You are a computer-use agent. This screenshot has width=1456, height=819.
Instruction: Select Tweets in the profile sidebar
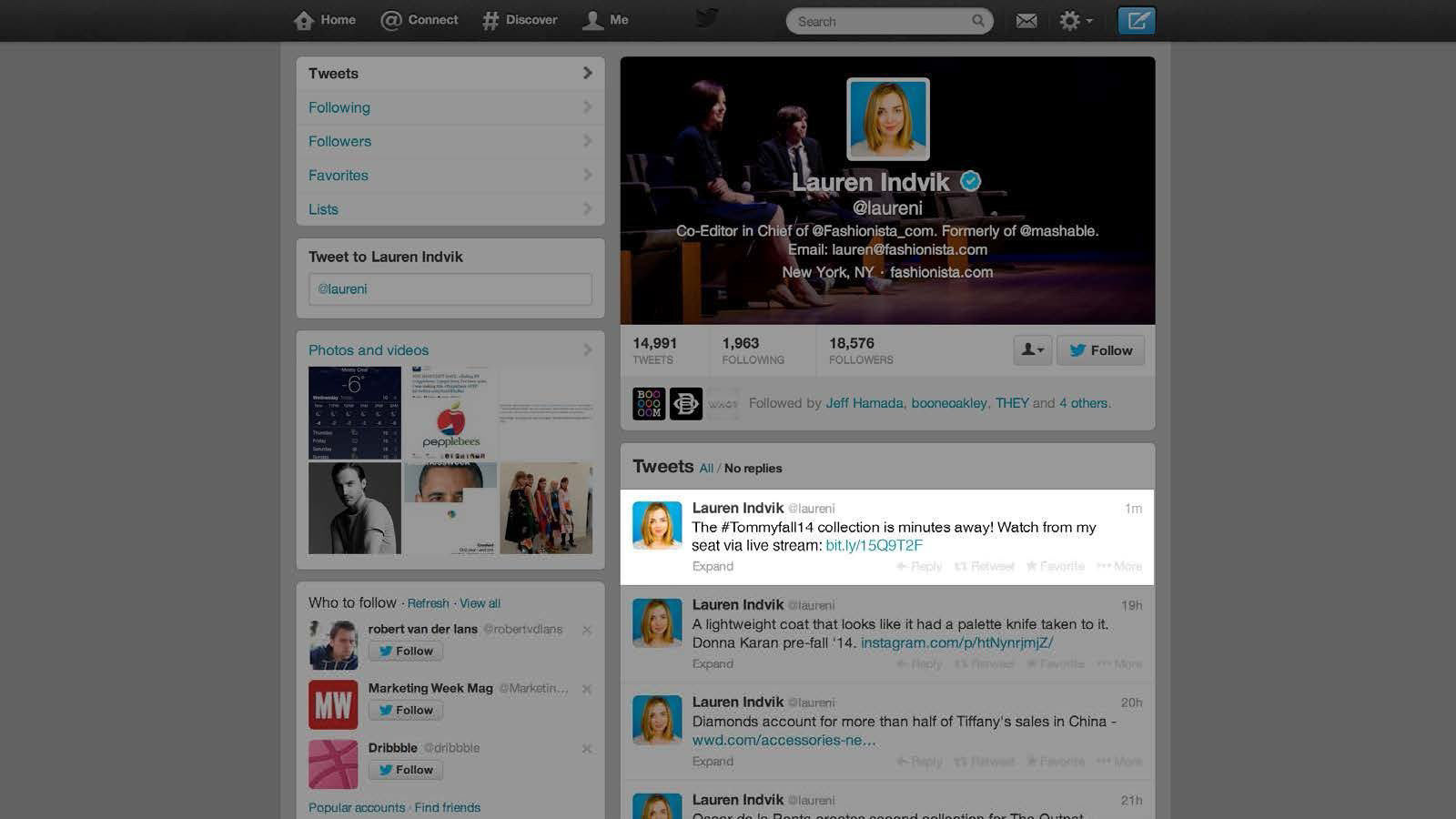450,74
